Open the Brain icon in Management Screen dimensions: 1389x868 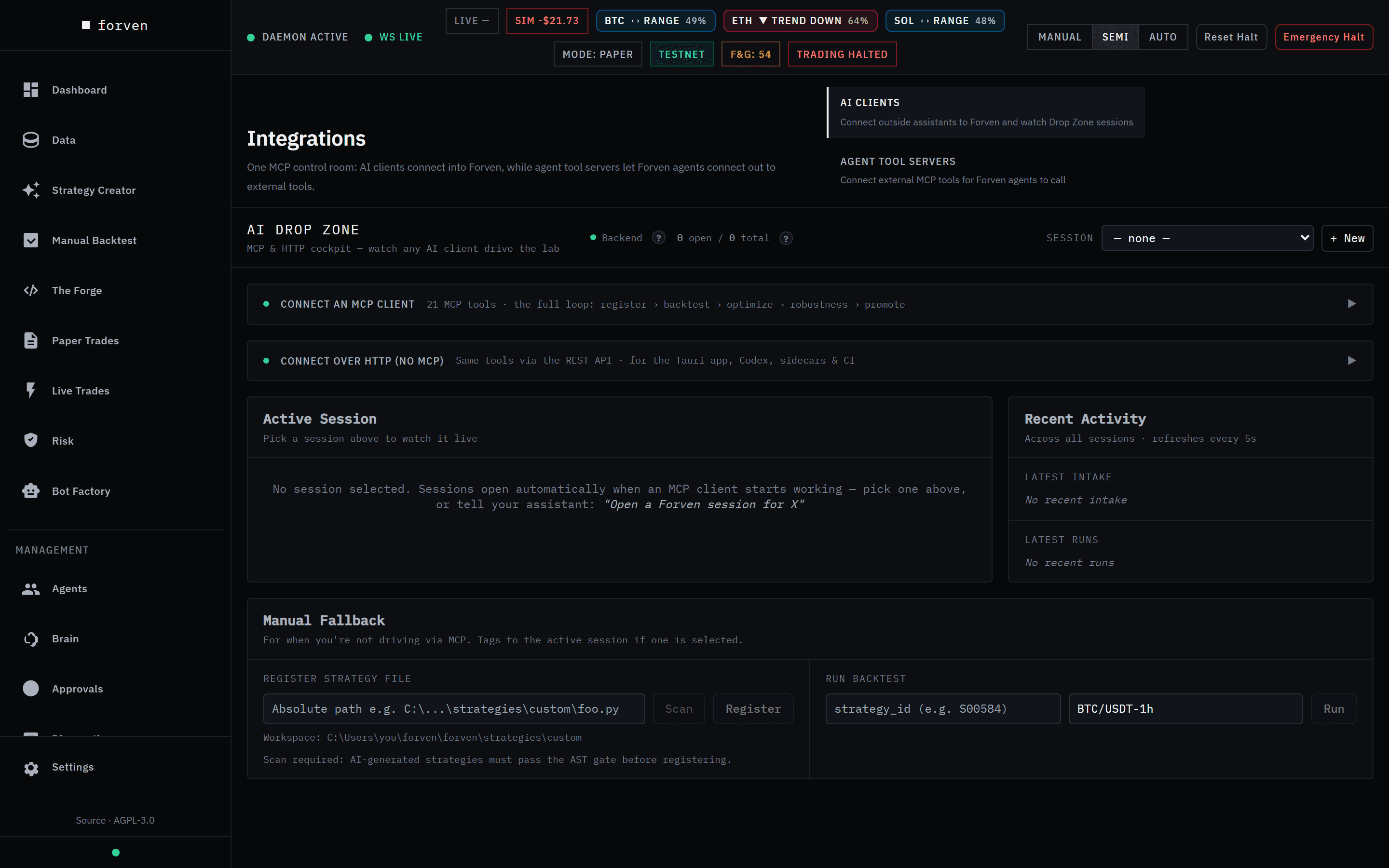coord(30,638)
